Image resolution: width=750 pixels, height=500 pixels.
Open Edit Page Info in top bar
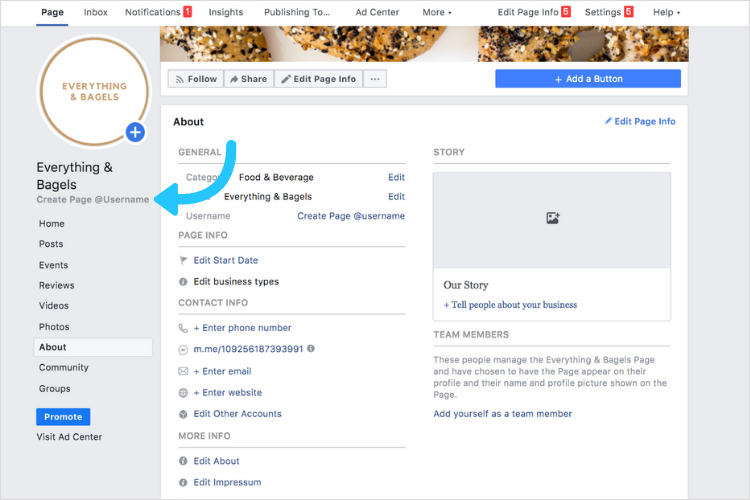click(528, 12)
